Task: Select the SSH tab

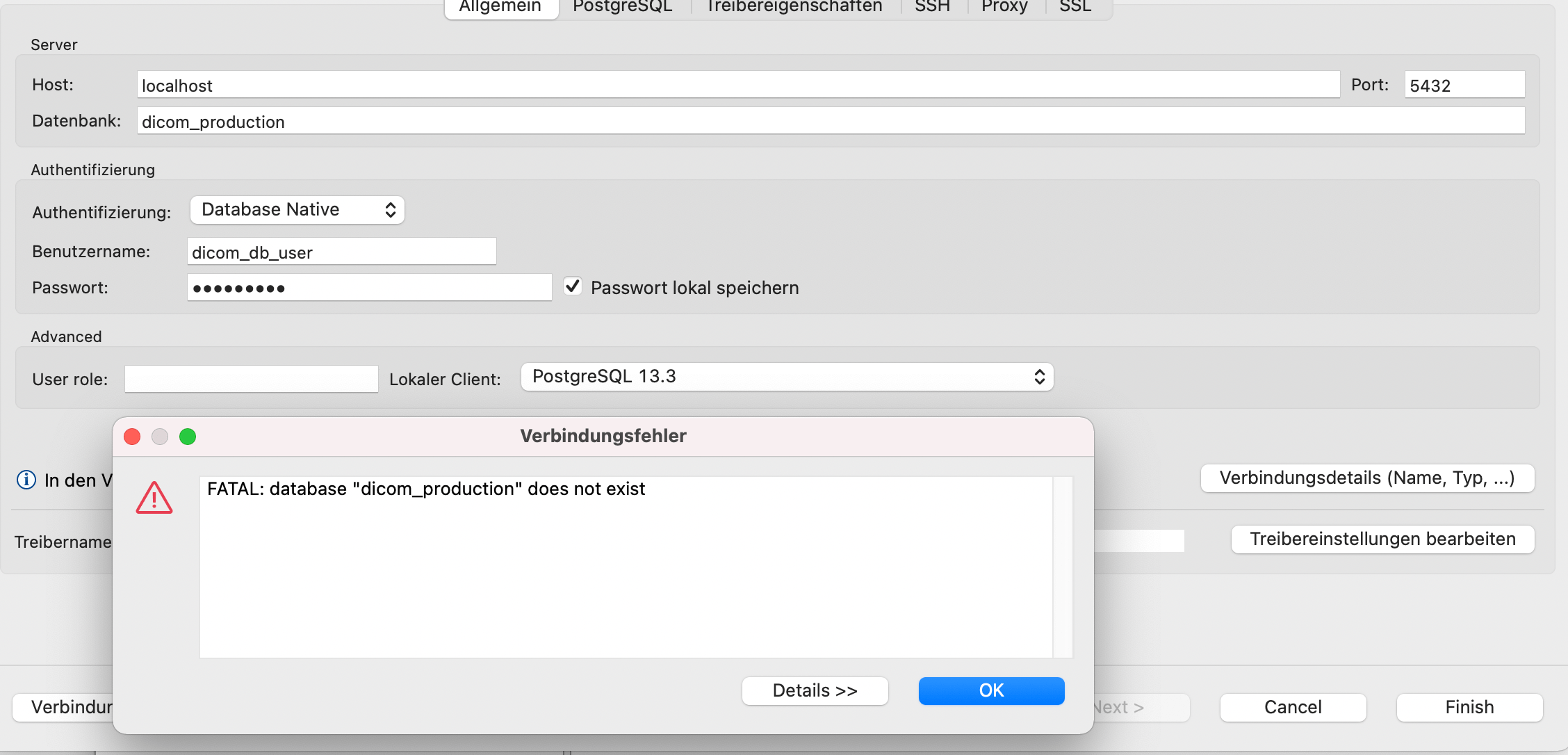Action: (x=931, y=7)
